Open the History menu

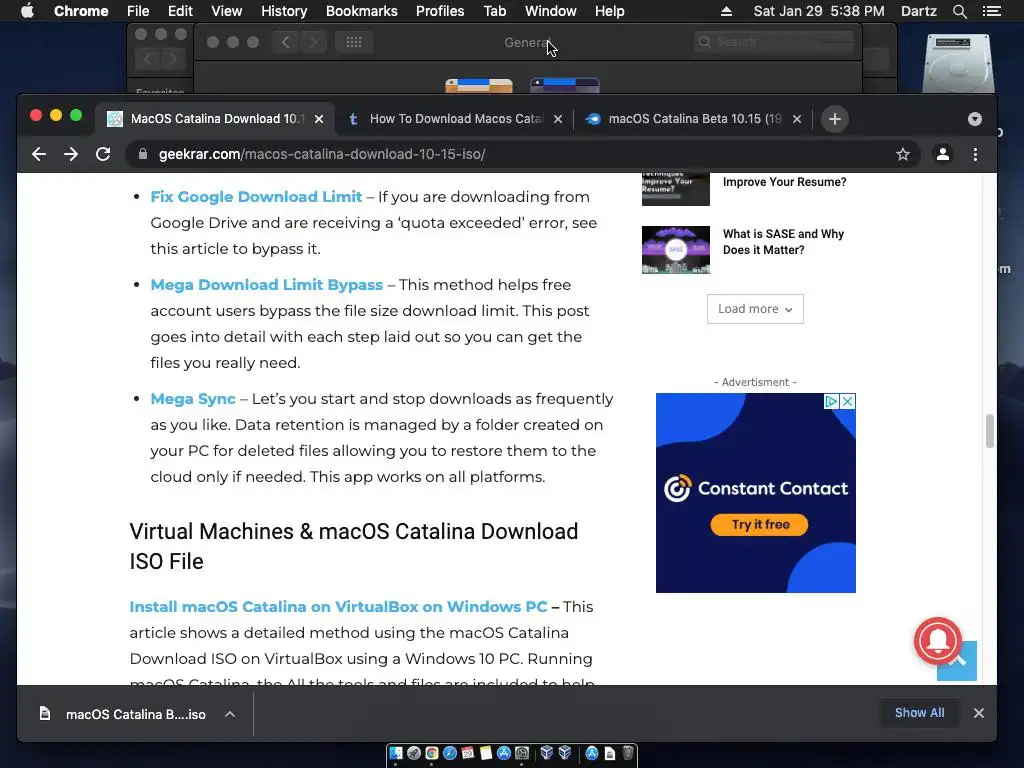click(x=284, y=11)
